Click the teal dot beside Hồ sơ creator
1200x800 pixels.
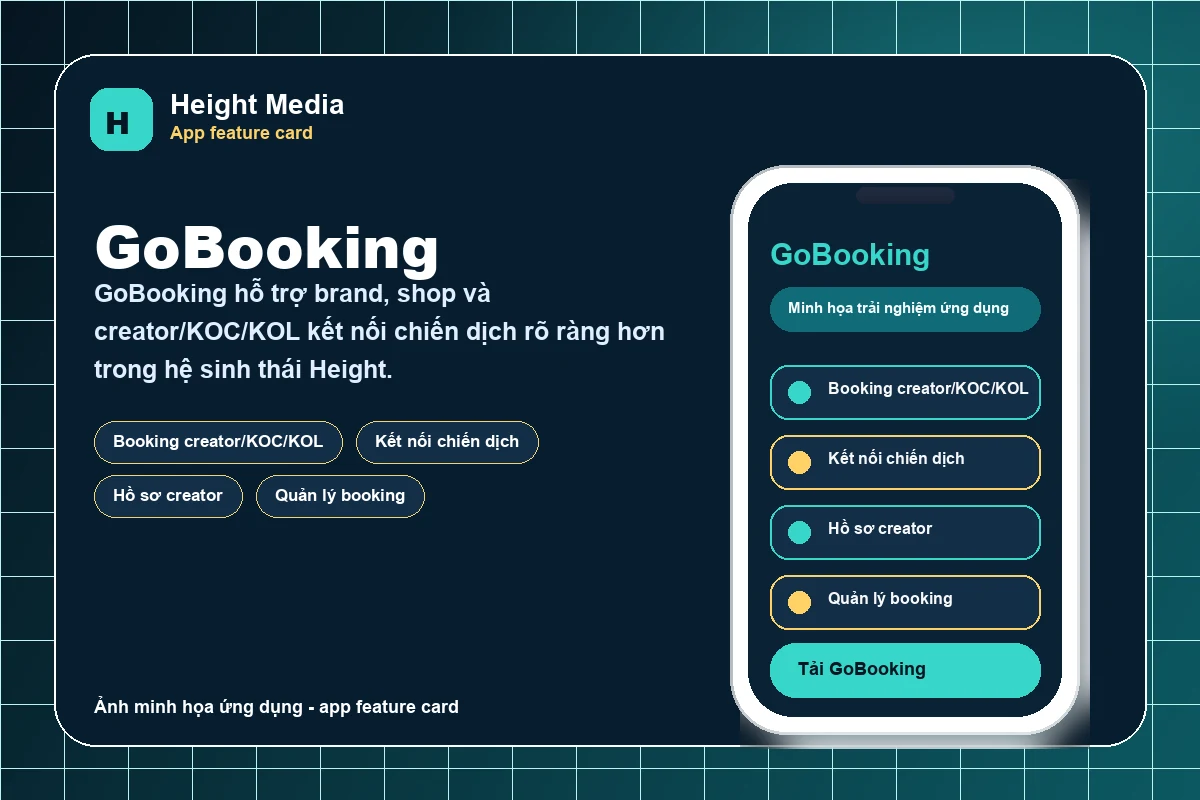(799, 532)
